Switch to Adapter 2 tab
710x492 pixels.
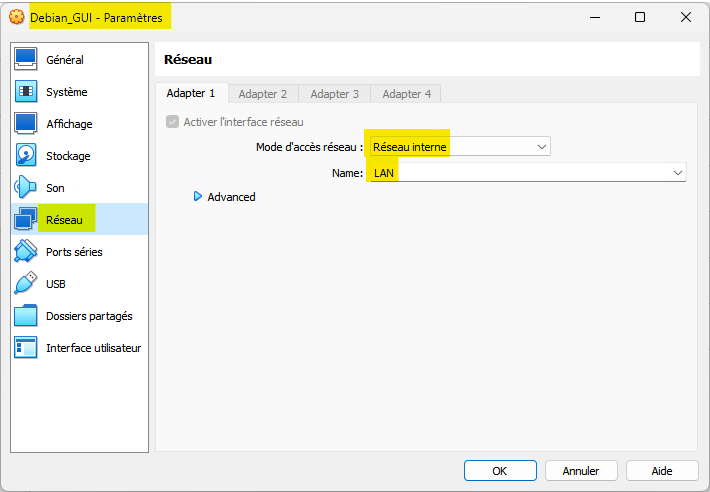tap(263, 94)
